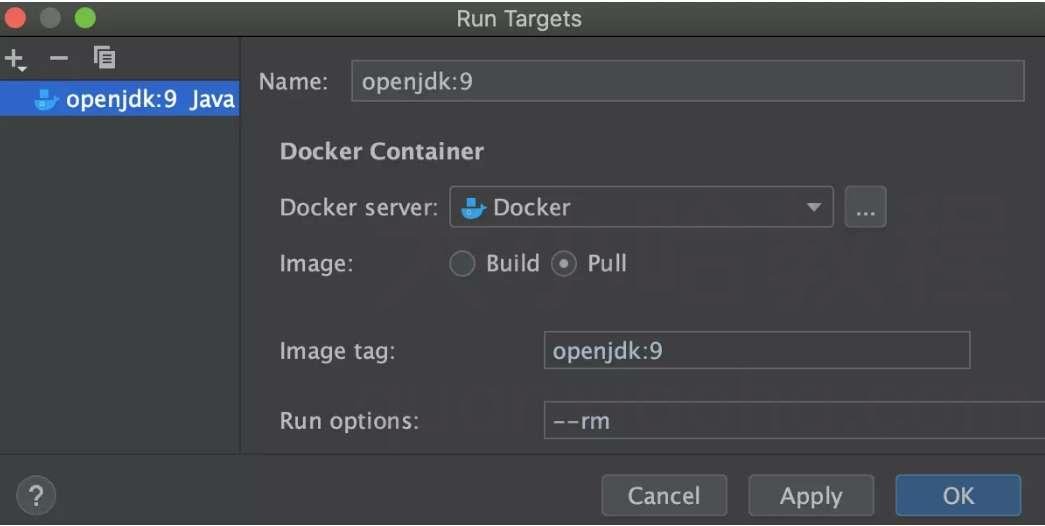Image resolution: width=1045 pixels, height=526 pixels.
Task: Duplicate the selected run target
Action: [105, 58]
